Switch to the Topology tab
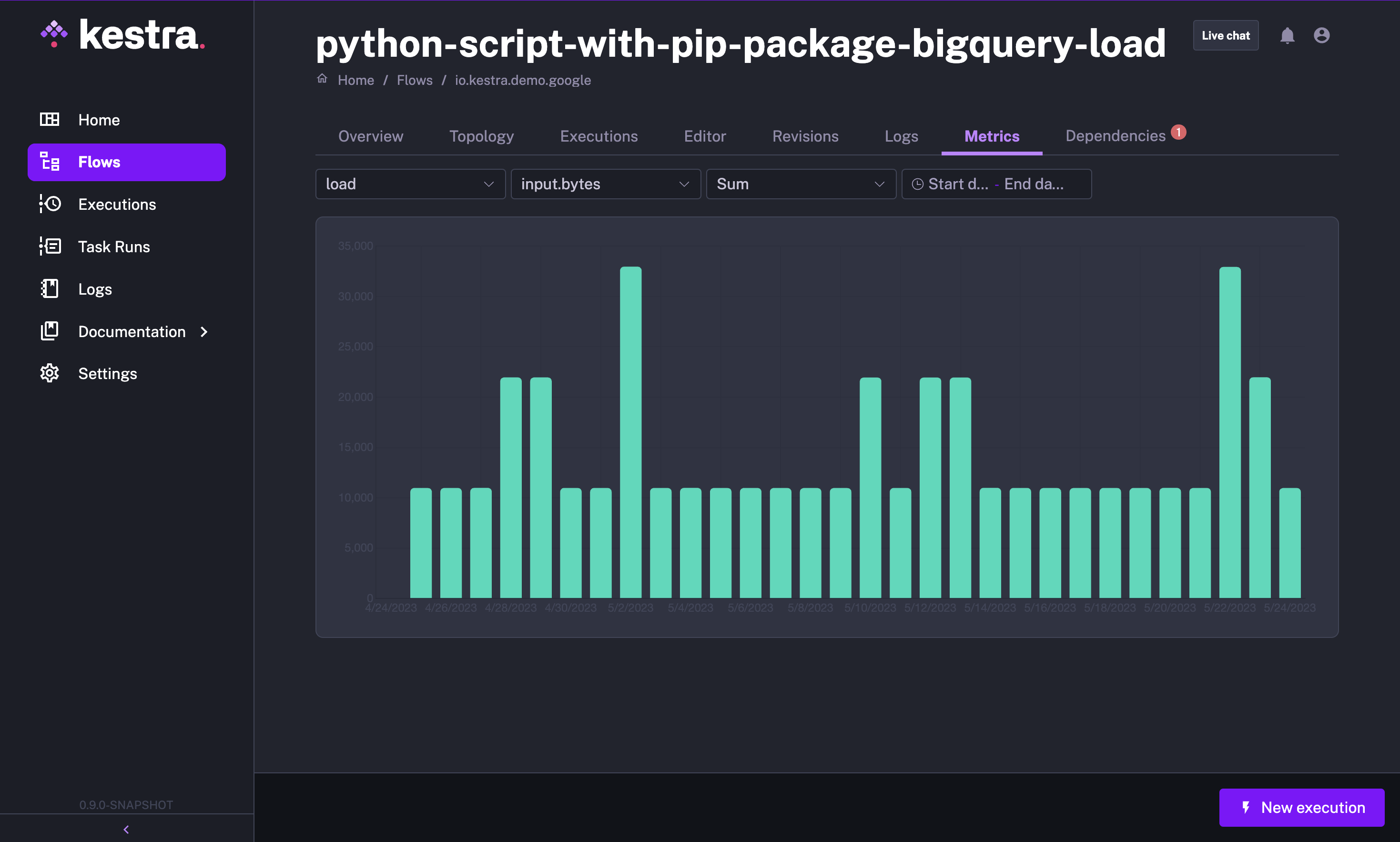 click(x=481, y=136)
